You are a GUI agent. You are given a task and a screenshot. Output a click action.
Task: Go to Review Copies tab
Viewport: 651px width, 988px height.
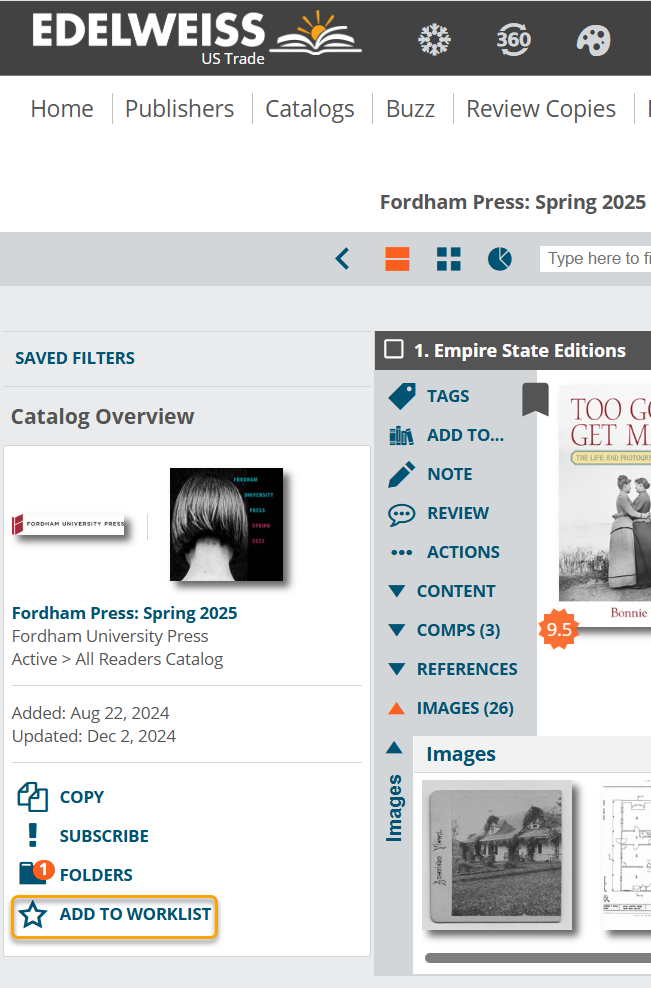[541, 109]
